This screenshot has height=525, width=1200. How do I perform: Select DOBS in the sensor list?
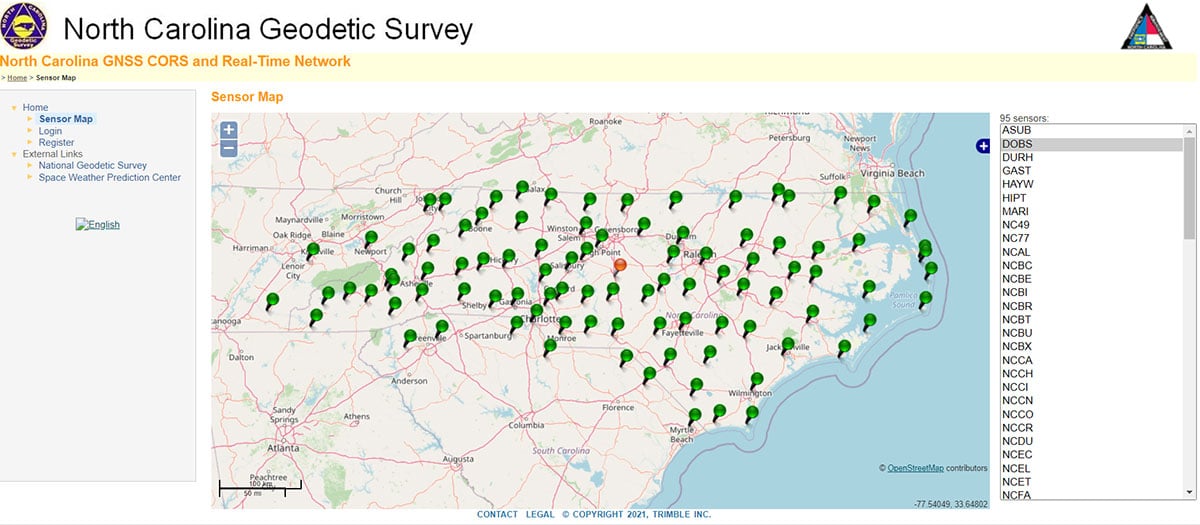coord(1091,144)
